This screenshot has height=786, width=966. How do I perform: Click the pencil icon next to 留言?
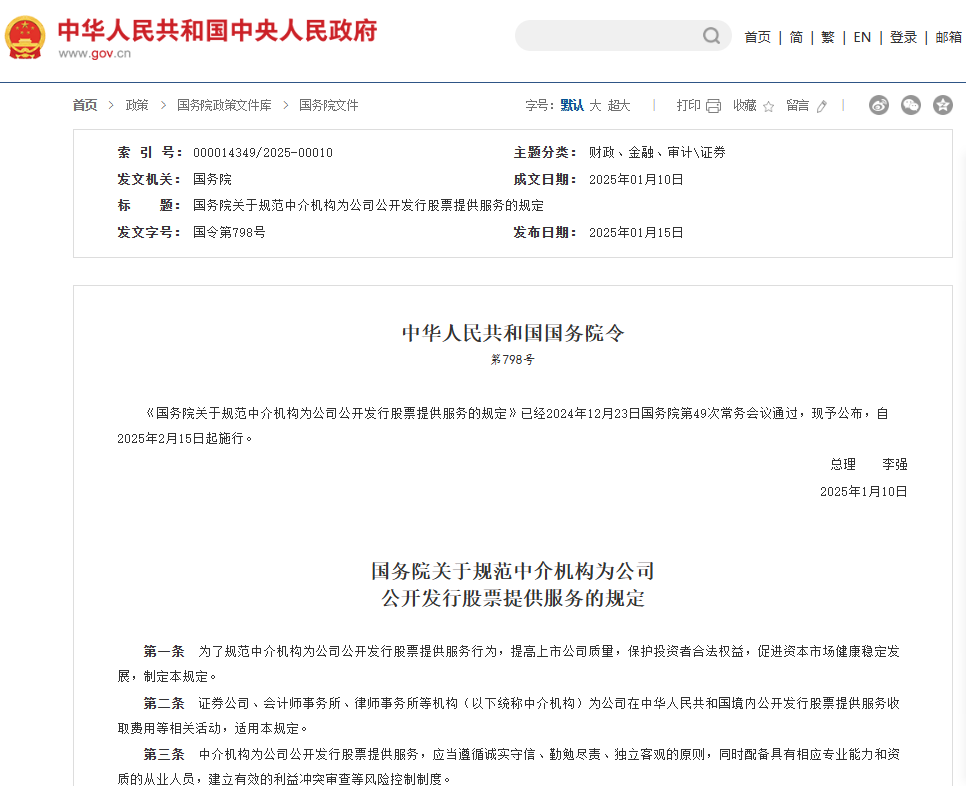point(821,107)
